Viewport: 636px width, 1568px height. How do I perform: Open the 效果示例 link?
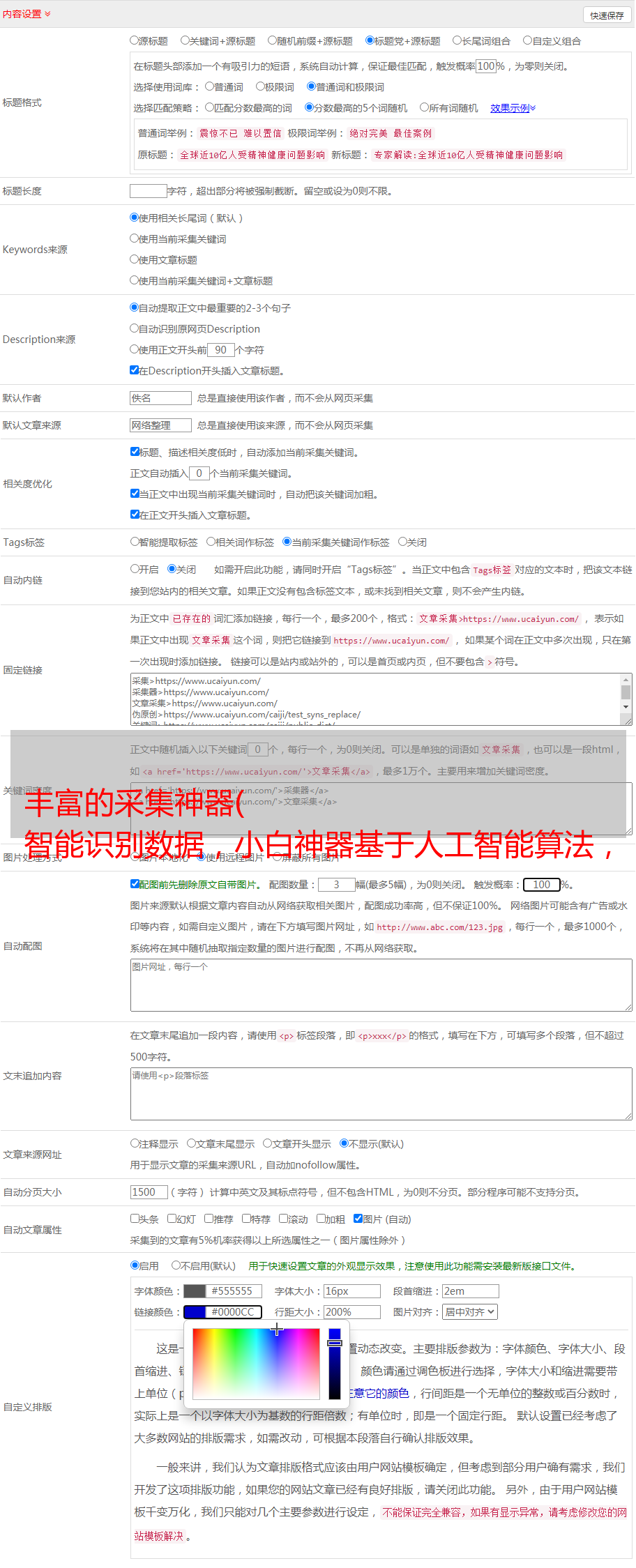[x=513, y=108]
